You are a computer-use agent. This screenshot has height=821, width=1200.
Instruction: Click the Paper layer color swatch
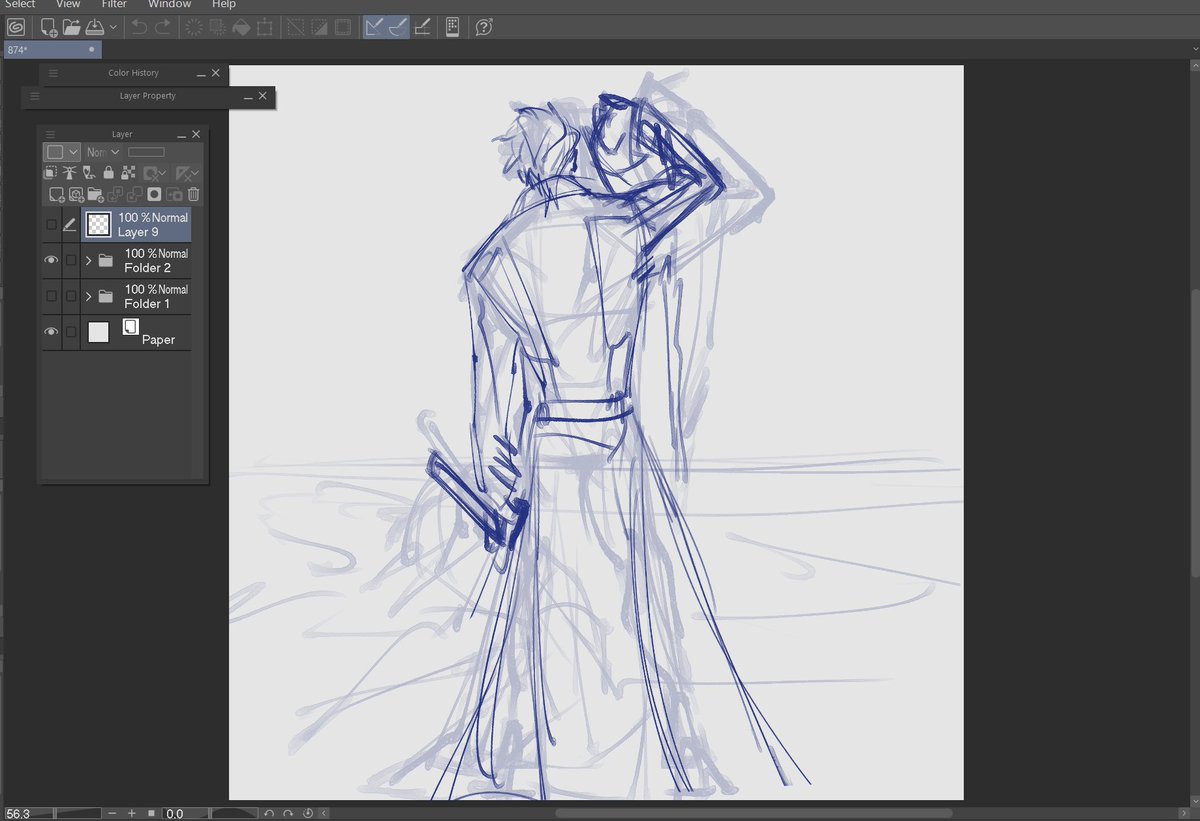(98, 332)
